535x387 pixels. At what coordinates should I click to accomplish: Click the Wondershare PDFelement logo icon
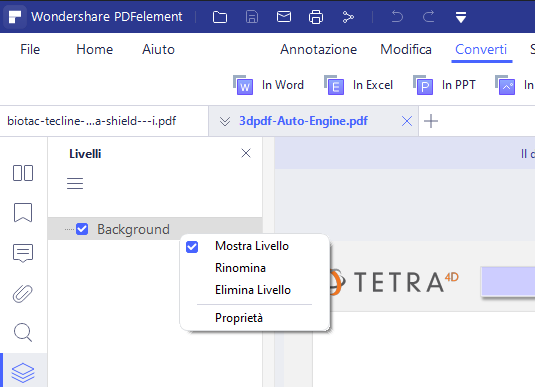(15, 17)
